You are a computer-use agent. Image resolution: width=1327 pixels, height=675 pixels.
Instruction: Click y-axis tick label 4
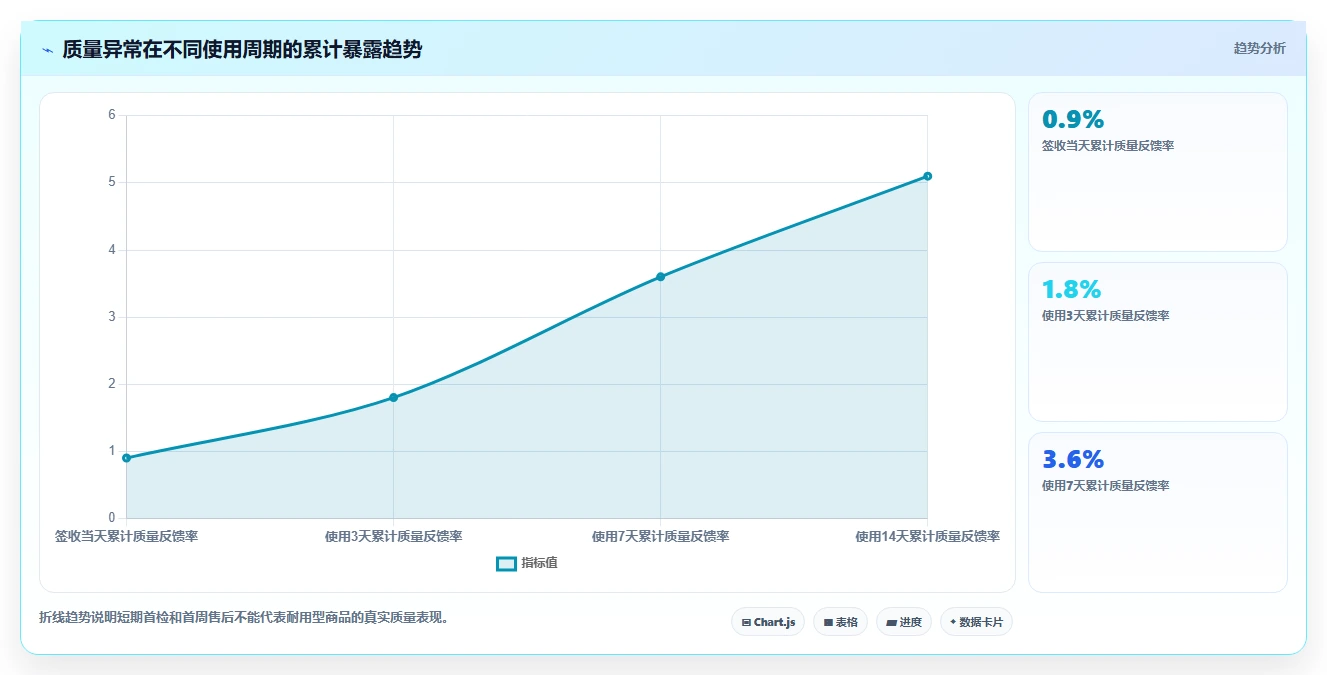(112, 250)
